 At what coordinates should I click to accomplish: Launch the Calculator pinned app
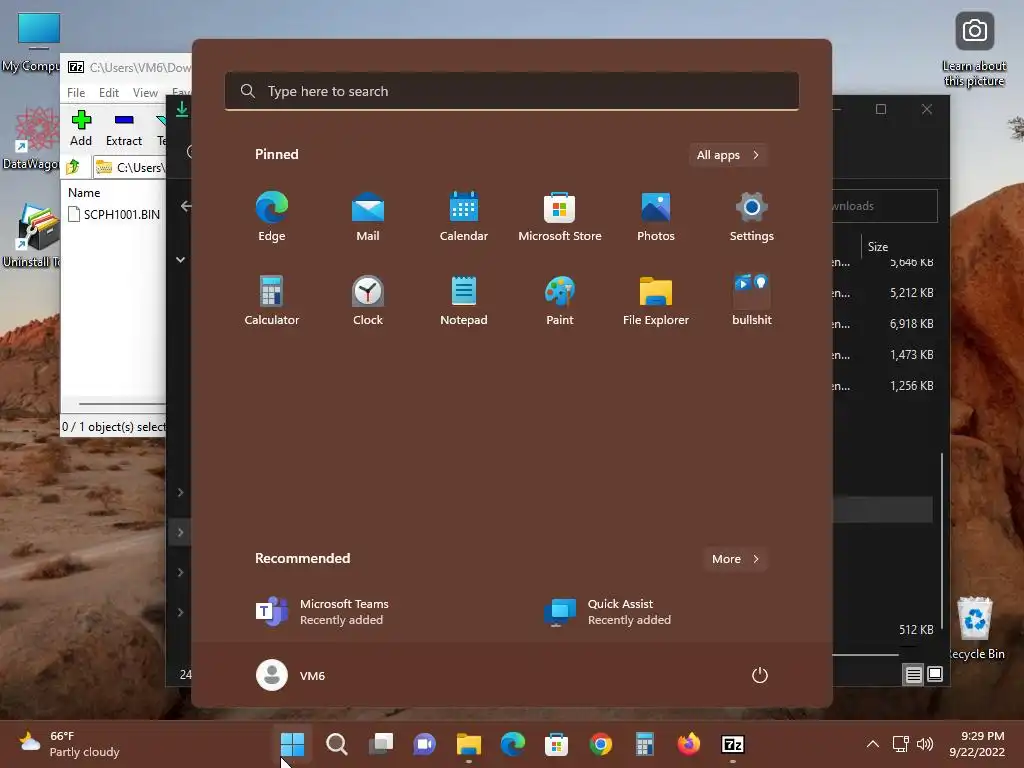point(272,300)
